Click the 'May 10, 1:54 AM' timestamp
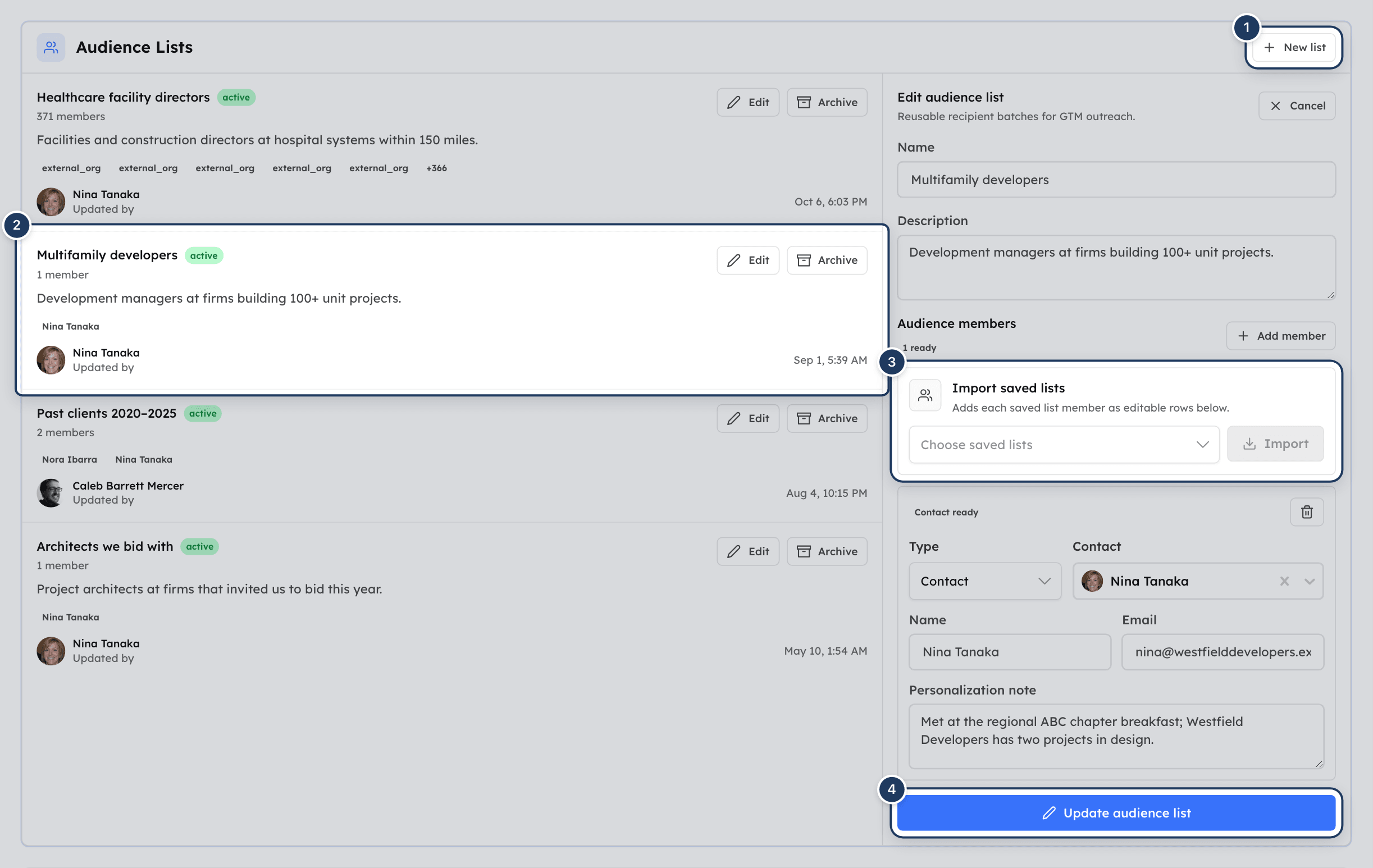 [x=825, y=651]
